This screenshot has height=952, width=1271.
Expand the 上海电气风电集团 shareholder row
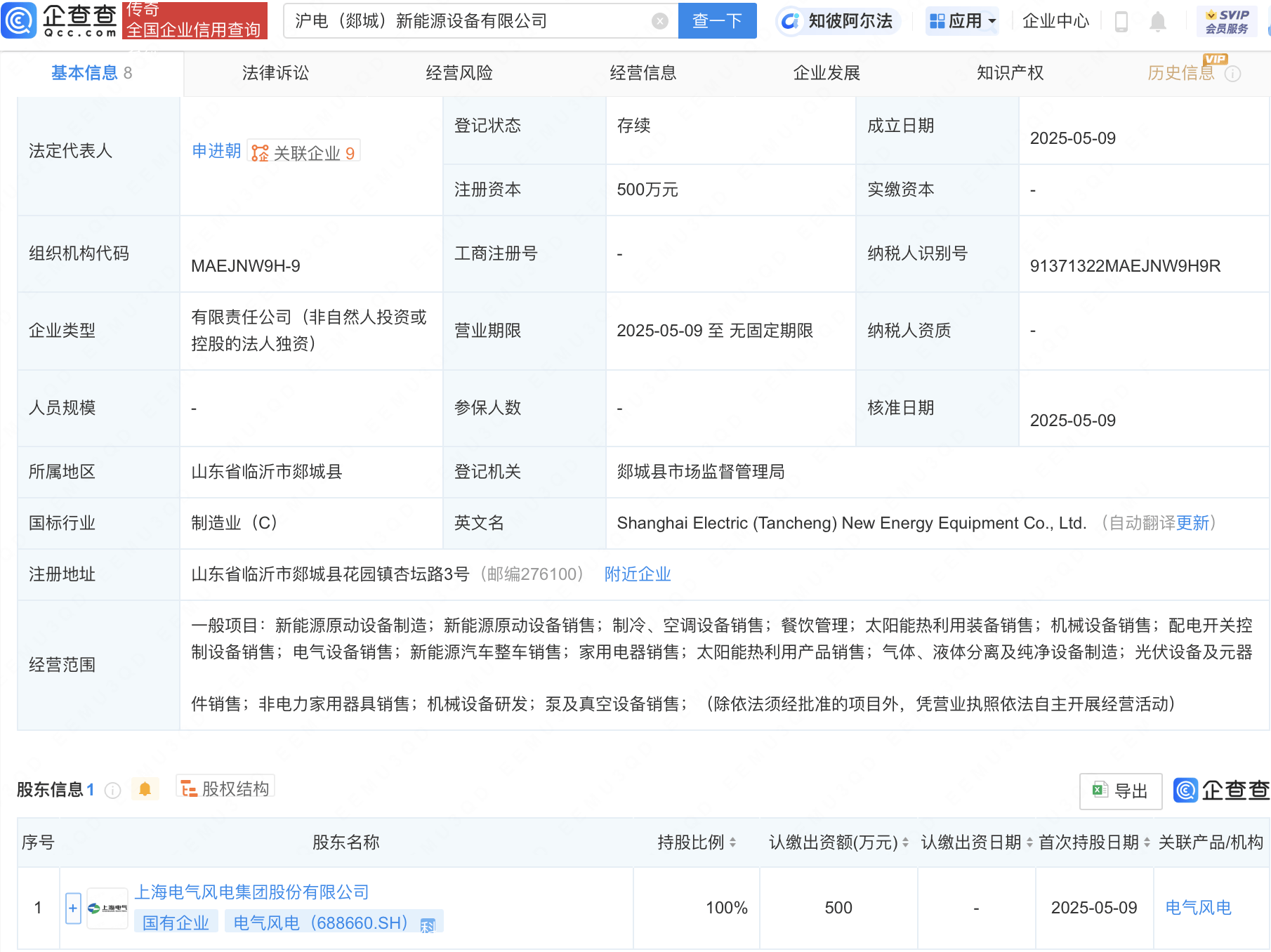point(73,908)
